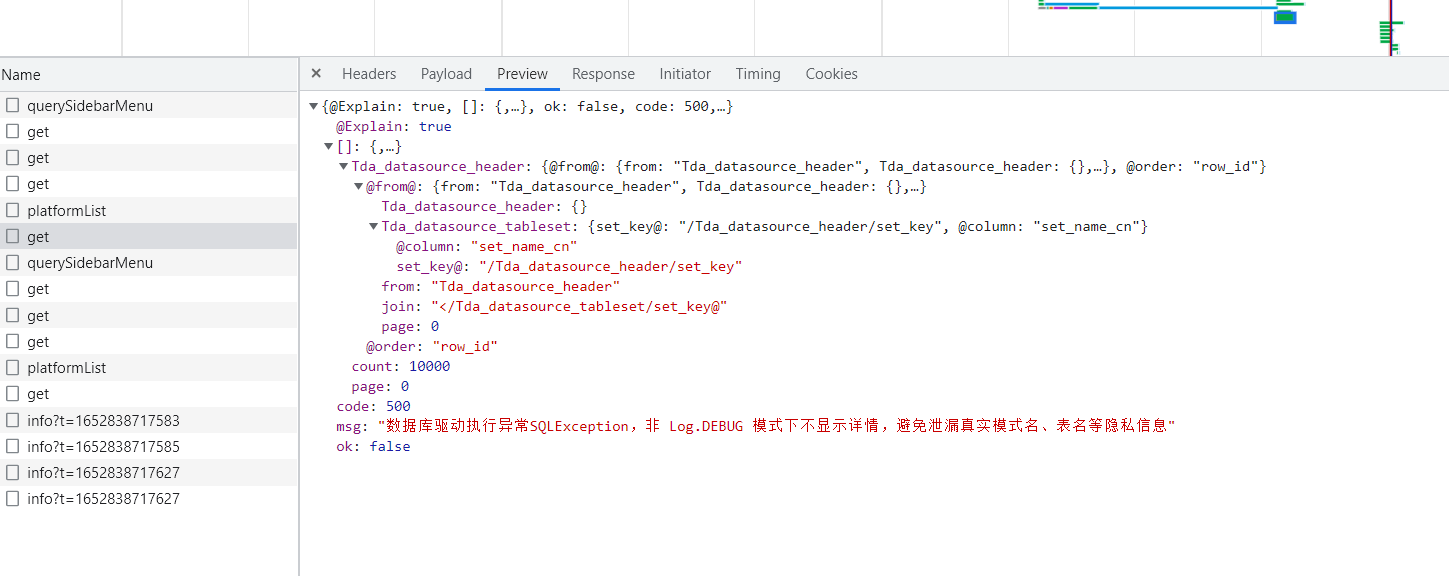Select the highlighted get request row
This screenshot has width=1449, height=576.
(149, 236)
